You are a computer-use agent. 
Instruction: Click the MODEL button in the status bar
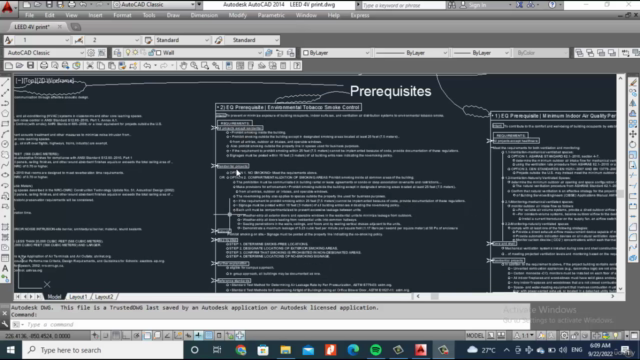[x=475, y=336]
